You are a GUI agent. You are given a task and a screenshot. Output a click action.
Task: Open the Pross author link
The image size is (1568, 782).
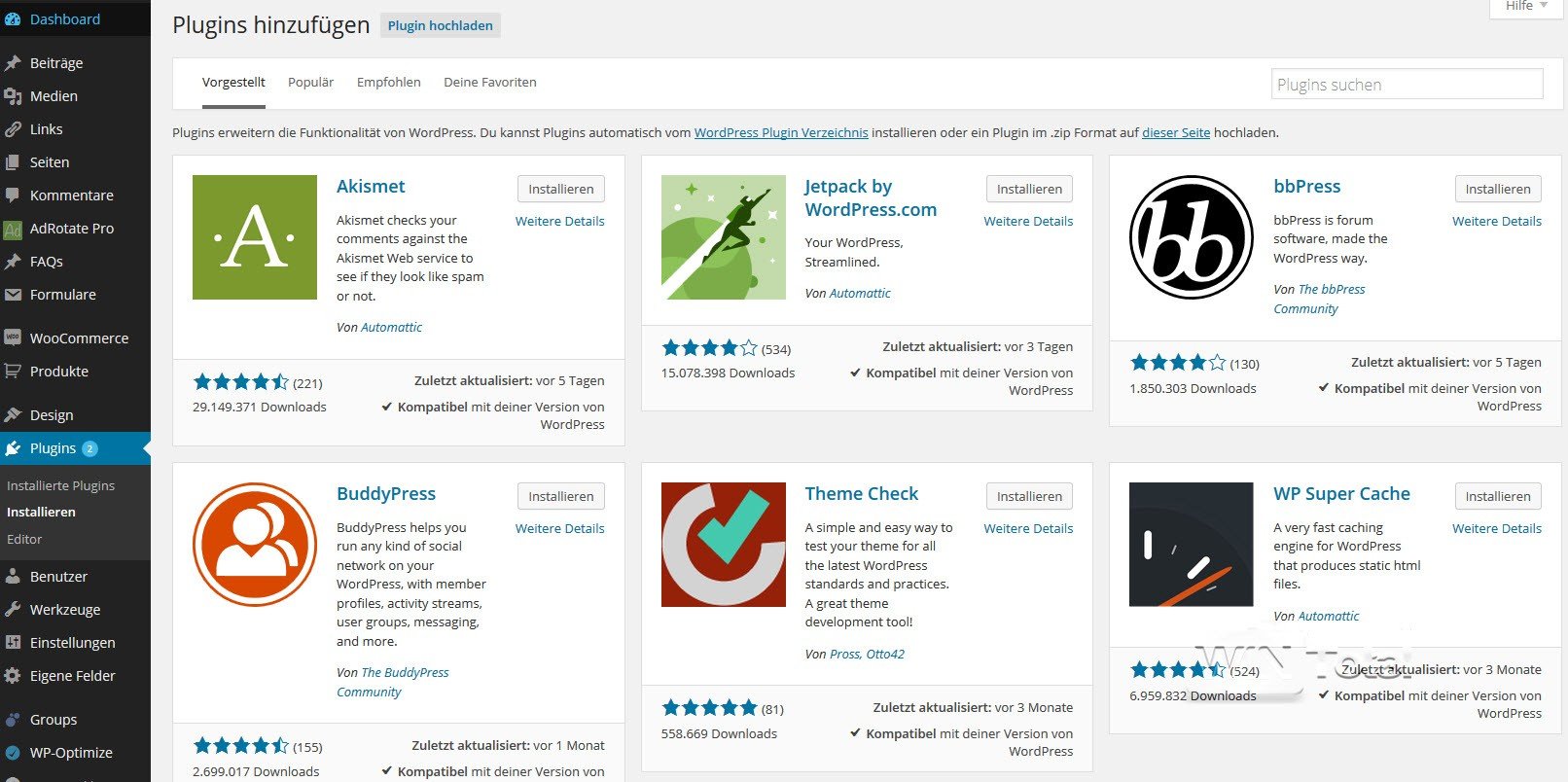(x=844, y=654)
